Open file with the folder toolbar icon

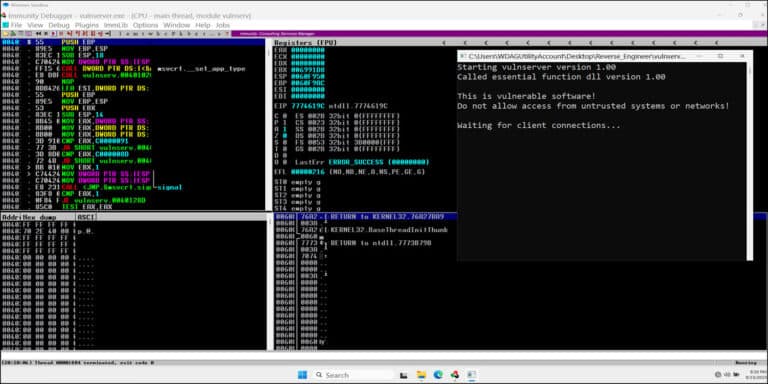(x=6, y=33)
